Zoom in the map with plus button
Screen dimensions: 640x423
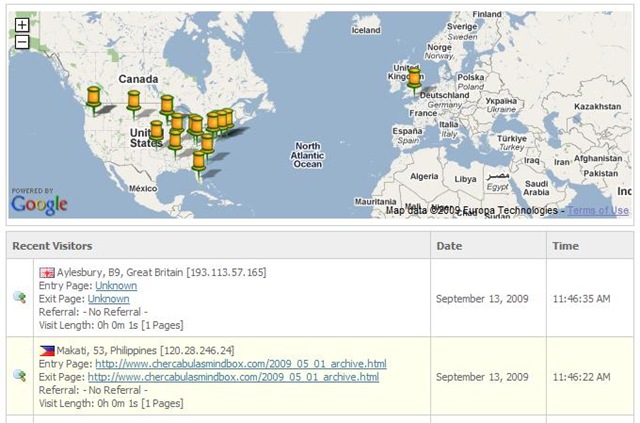[x=22, y=25]
